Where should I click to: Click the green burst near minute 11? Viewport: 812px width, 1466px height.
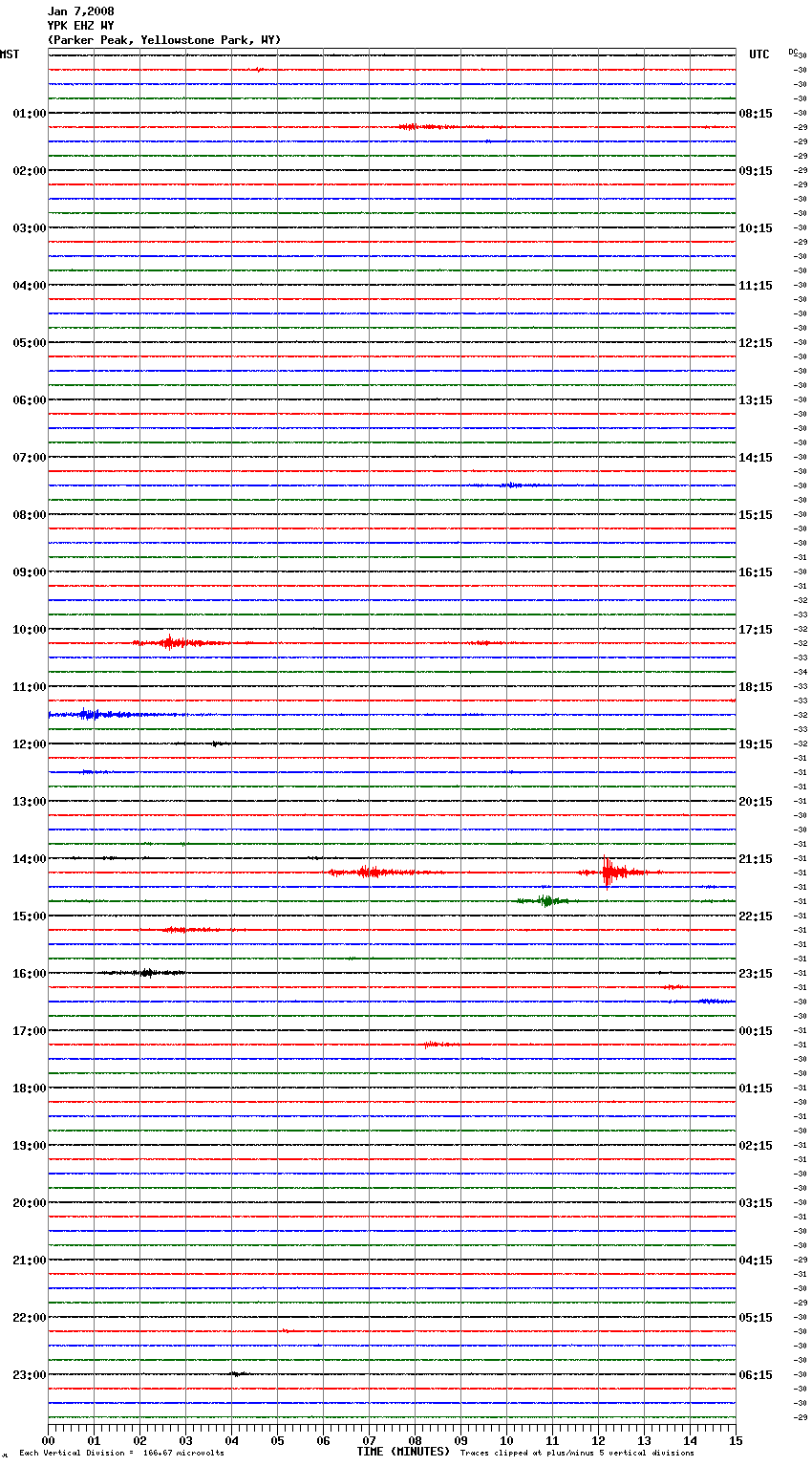point(545,900)
